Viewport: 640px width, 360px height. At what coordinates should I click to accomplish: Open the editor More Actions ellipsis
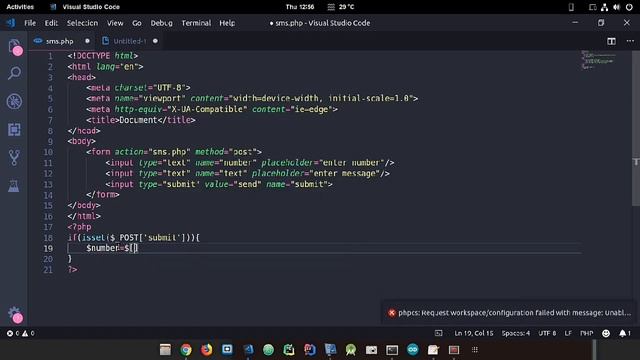point(630,41)
